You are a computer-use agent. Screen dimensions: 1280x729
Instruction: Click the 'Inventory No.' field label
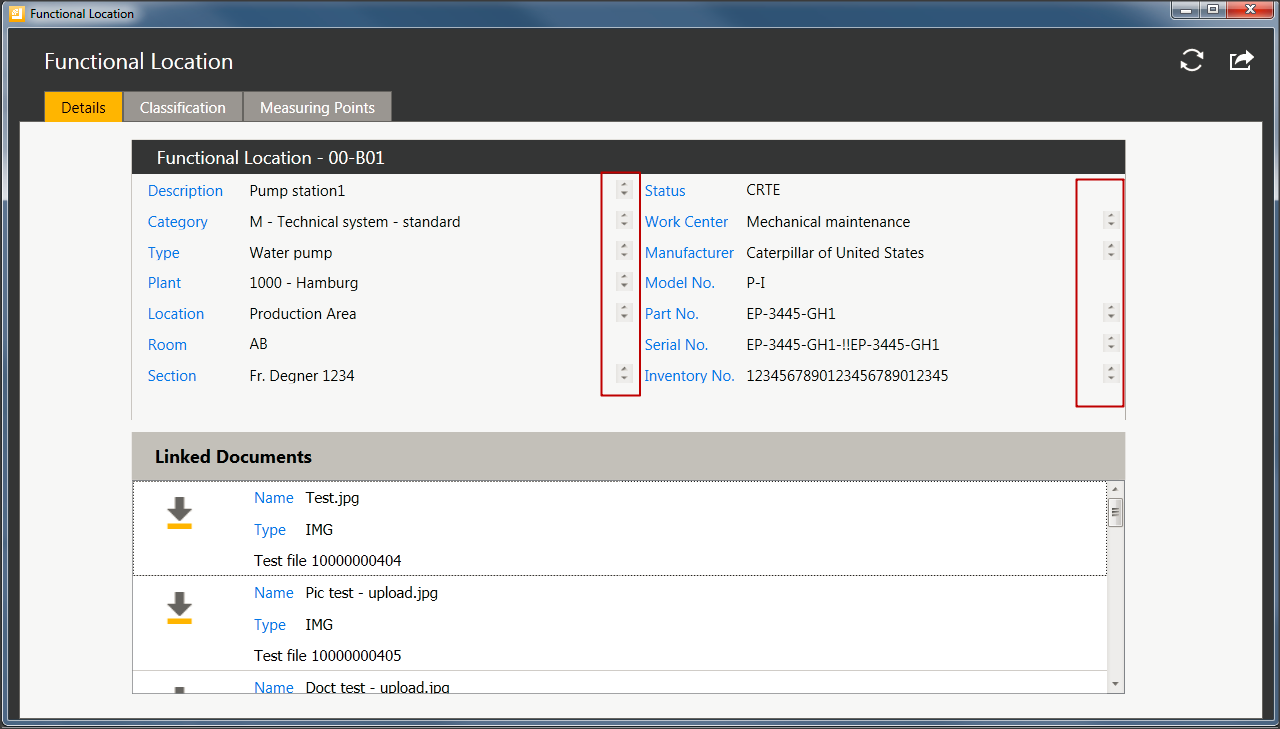(x=689, y=376)
